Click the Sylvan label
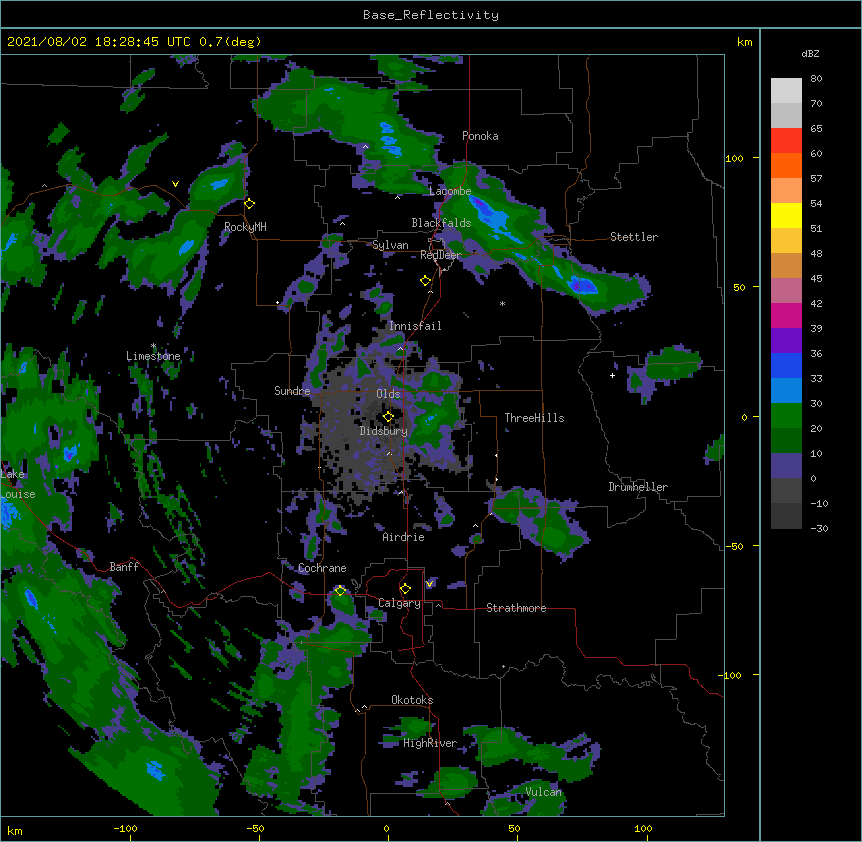The width and height of the screenshot is (862, 842). pos(390,245)
